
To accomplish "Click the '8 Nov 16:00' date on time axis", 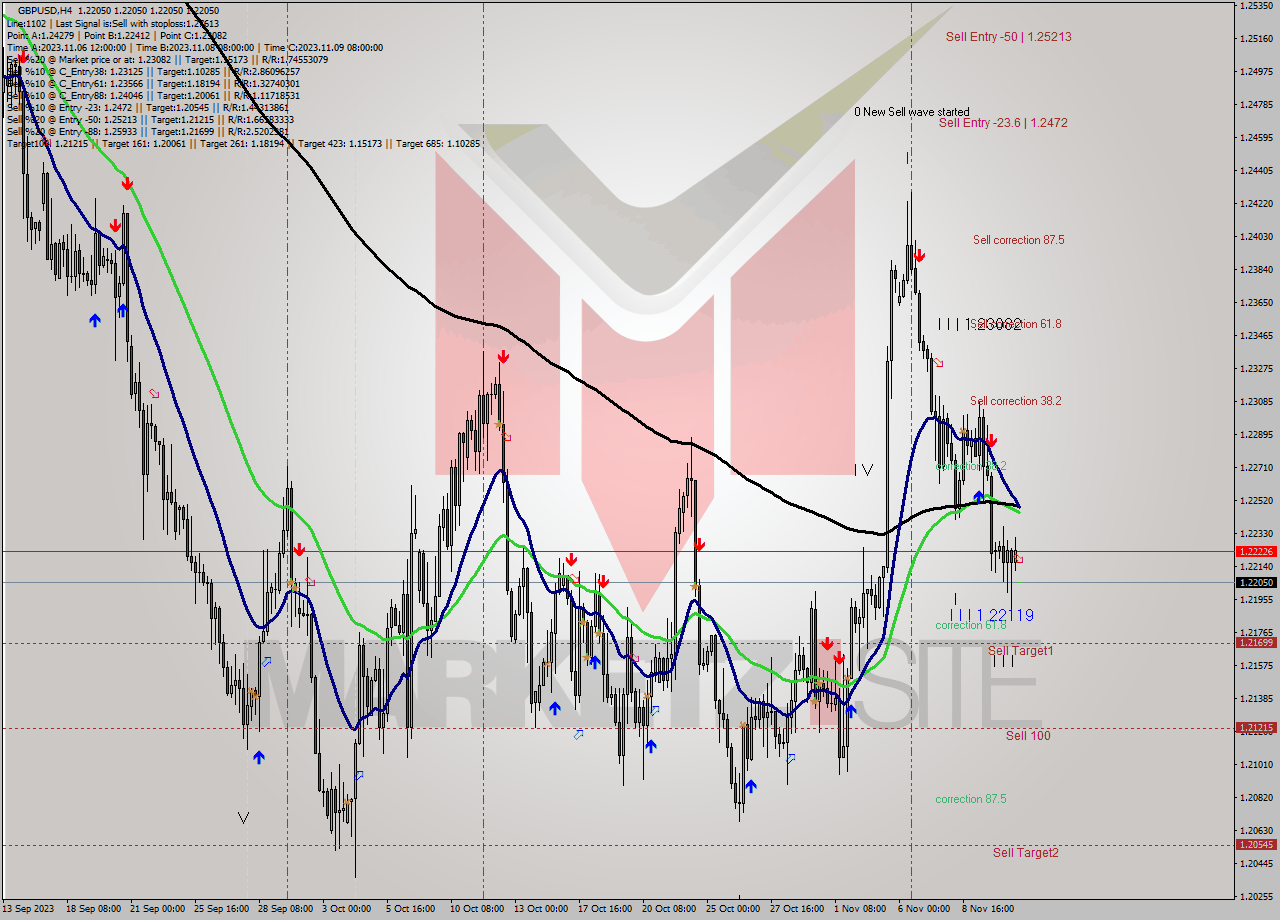I will [988, 909].
